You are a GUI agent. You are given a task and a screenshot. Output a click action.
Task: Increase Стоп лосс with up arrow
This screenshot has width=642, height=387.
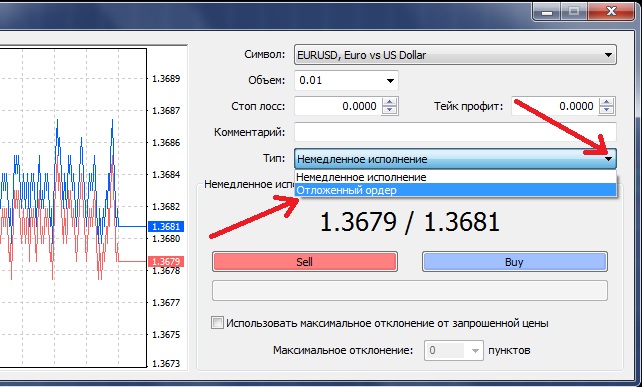pos(389,102)
